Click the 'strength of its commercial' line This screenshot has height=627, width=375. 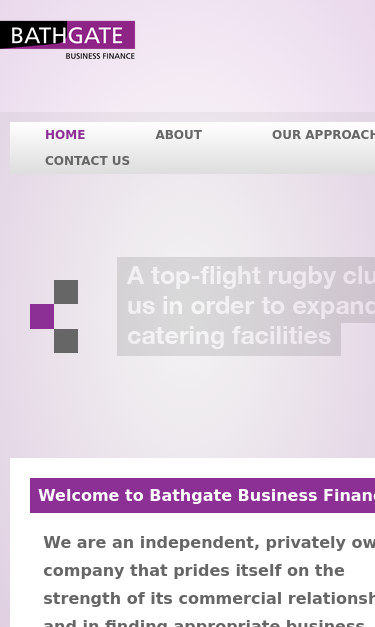coord(209,599)
